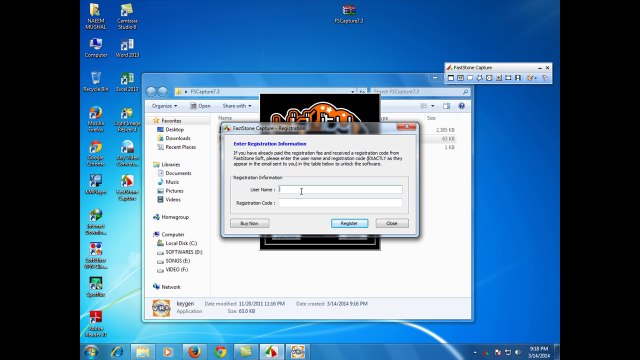
Task: Click taskbar volume speaker icon
Action: [x=518, y=352]
